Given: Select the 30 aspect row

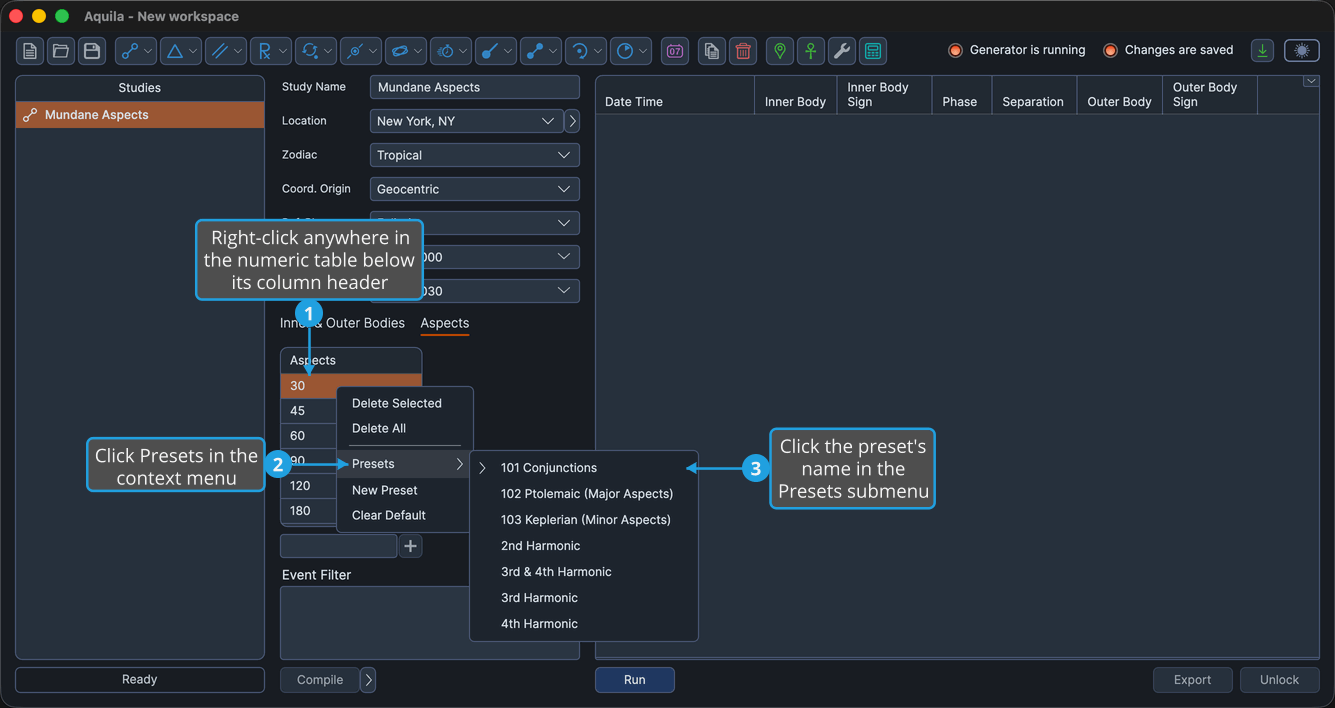Looking at the screenshot, I should tap(351, 386).
